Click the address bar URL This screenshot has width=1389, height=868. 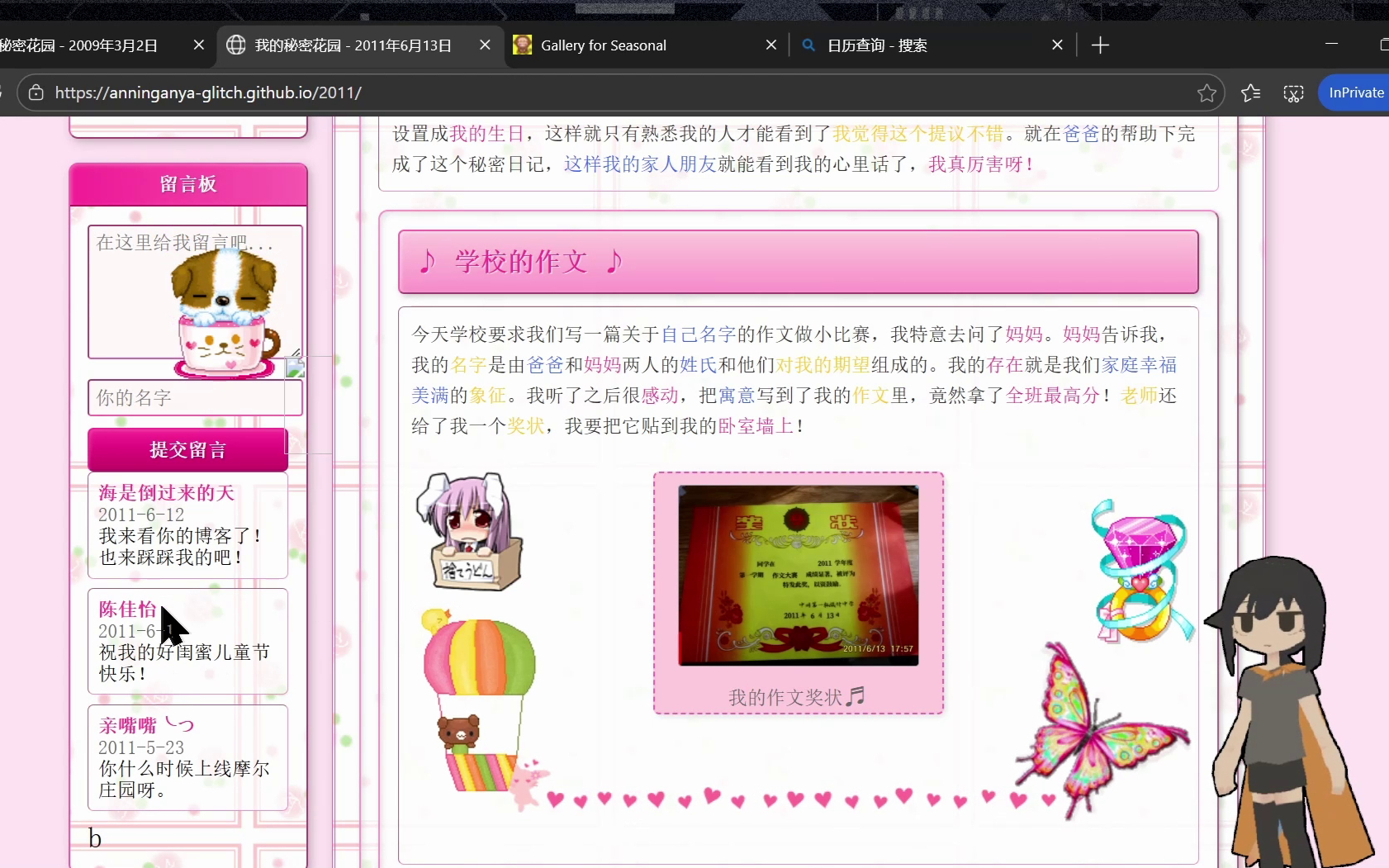tap(208, 93)
